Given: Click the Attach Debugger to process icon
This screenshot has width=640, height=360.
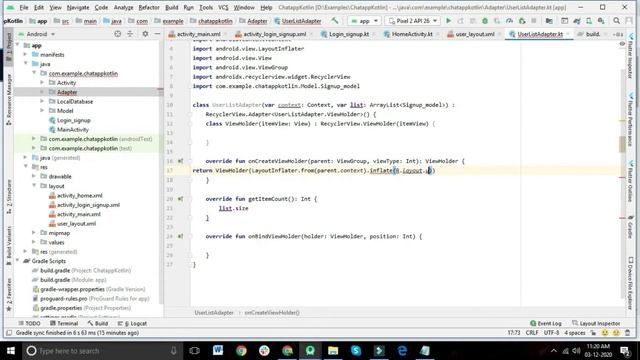Looking at the screenshot, I should (522, 20).
